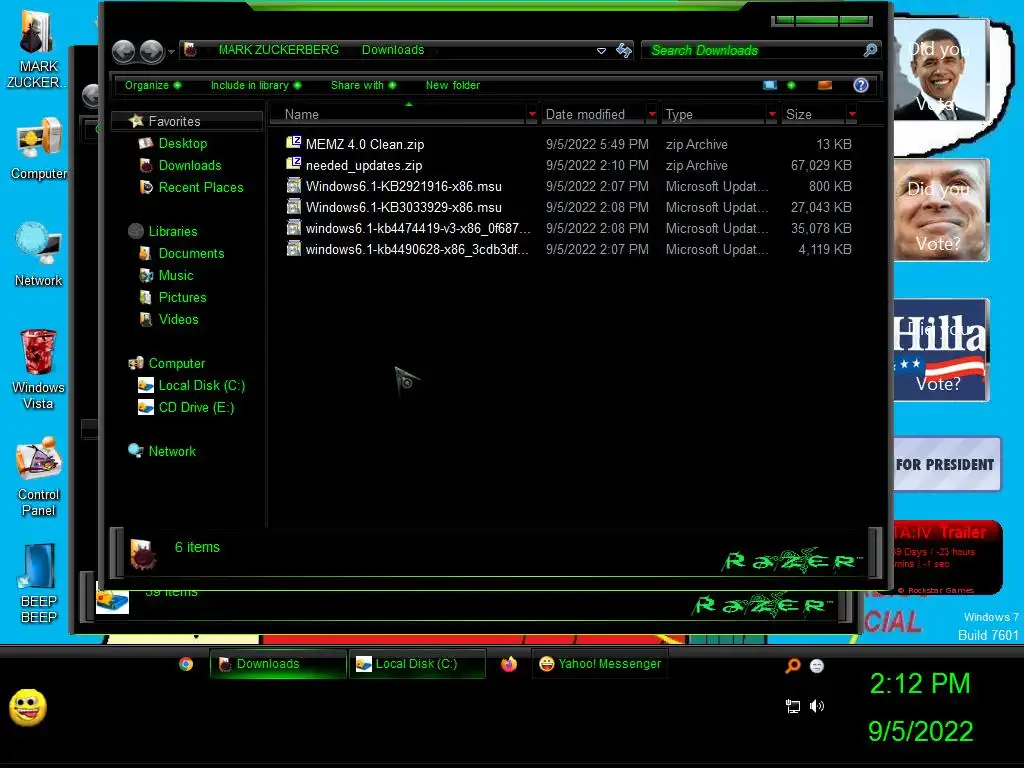Click the smiley face Start button
The image size is (1024, 768).
(x=27, y=707)
